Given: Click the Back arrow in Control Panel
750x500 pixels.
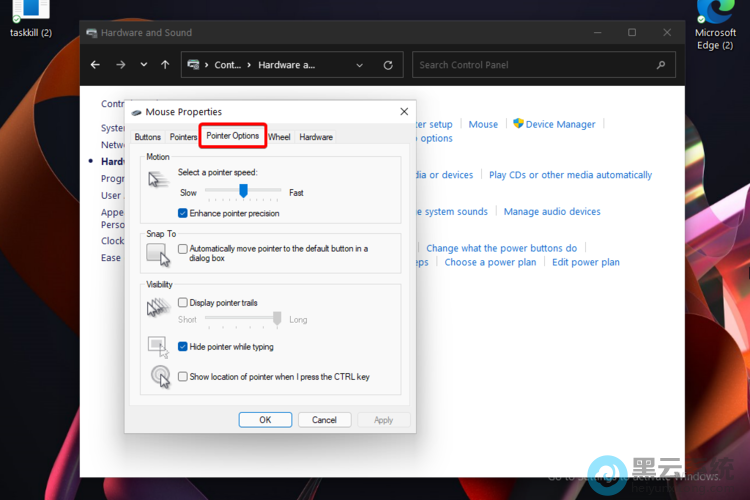Looking at the screenshot, I should pos(96,65).
